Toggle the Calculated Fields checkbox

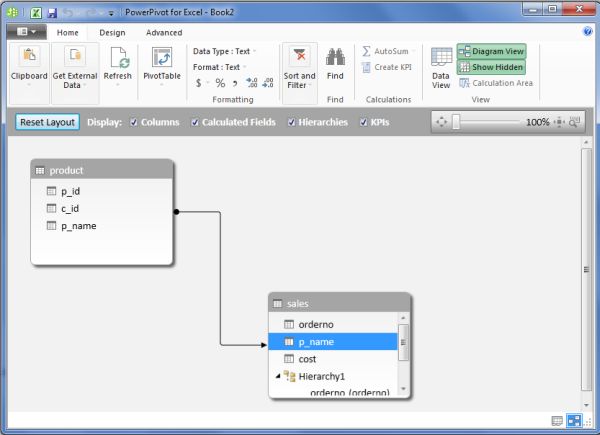195,122
